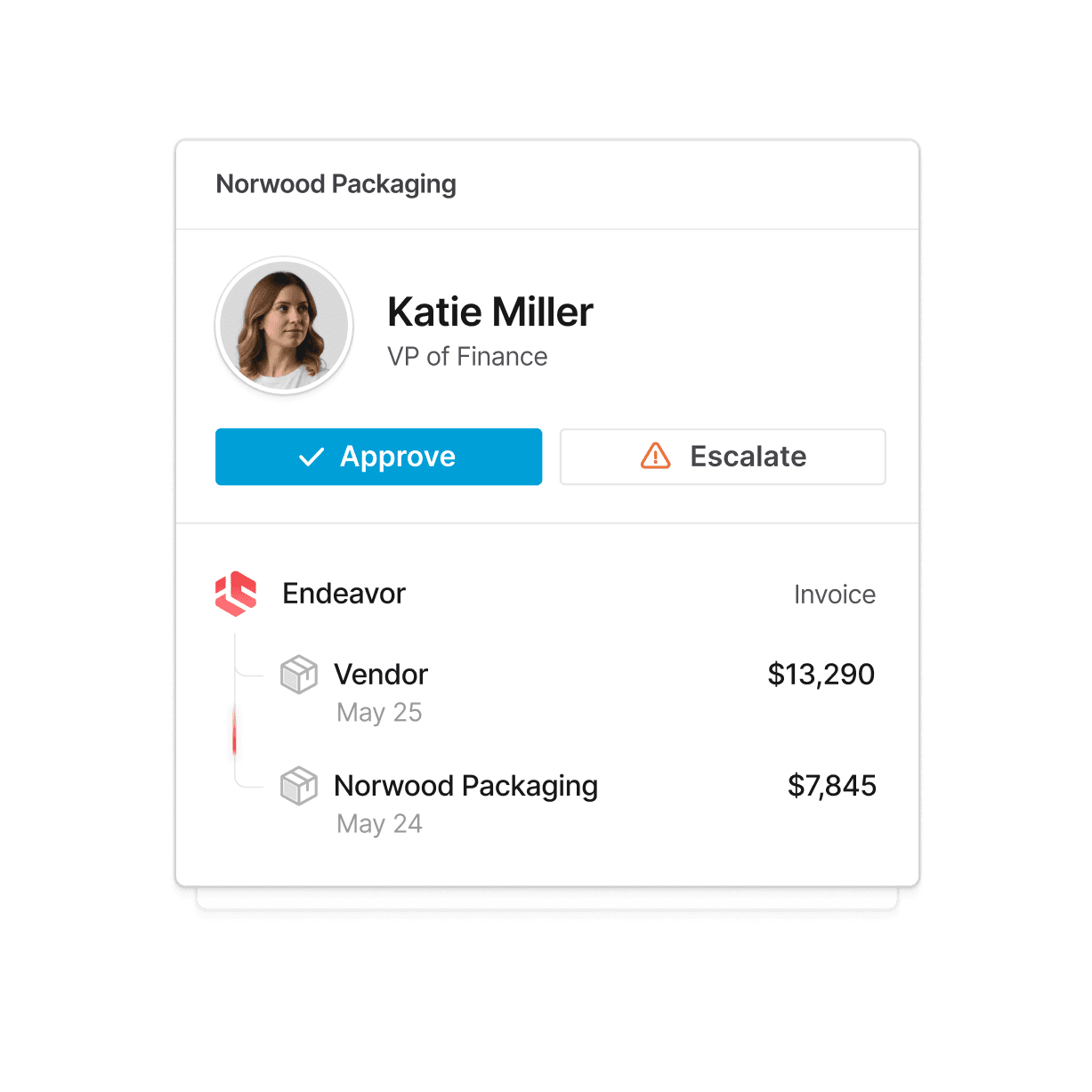The width and height of the screenshot is (1092, 1092).
Task: Click the Katie Miller name
Action: pos(490,311)
